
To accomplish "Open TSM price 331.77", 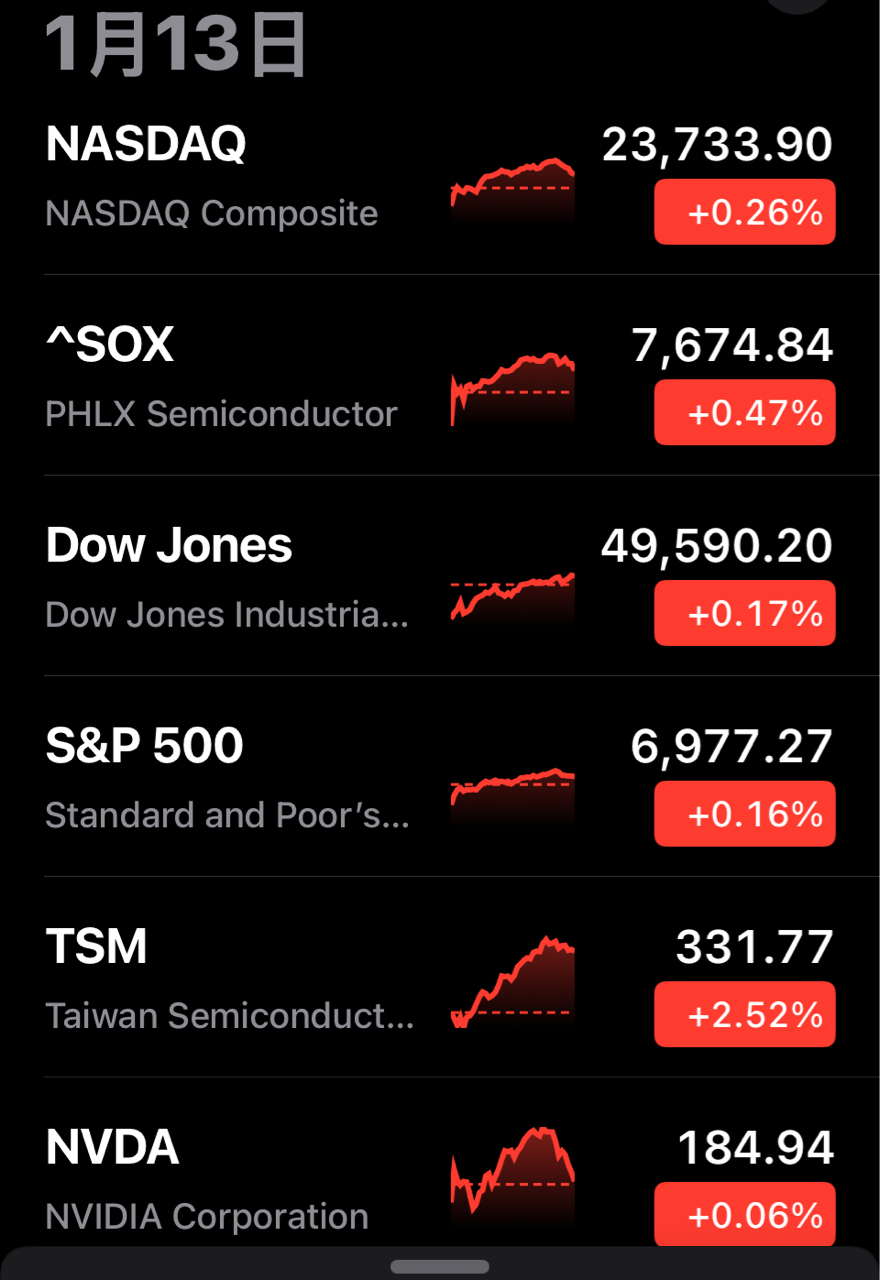I will point(754,947).
